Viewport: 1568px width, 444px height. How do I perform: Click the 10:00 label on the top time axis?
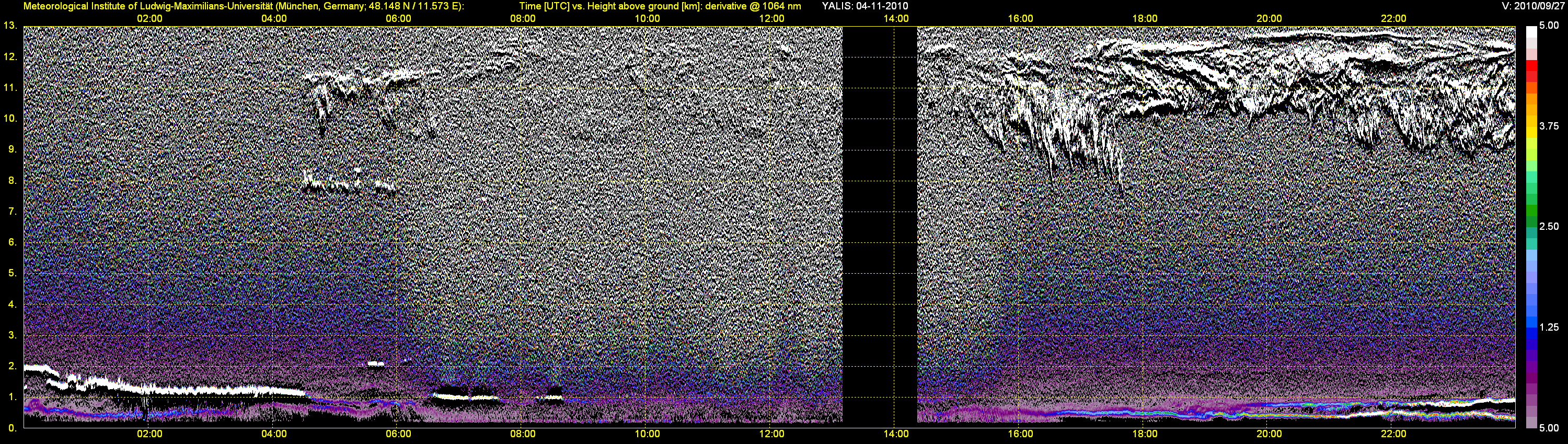(x=647, y=19)
